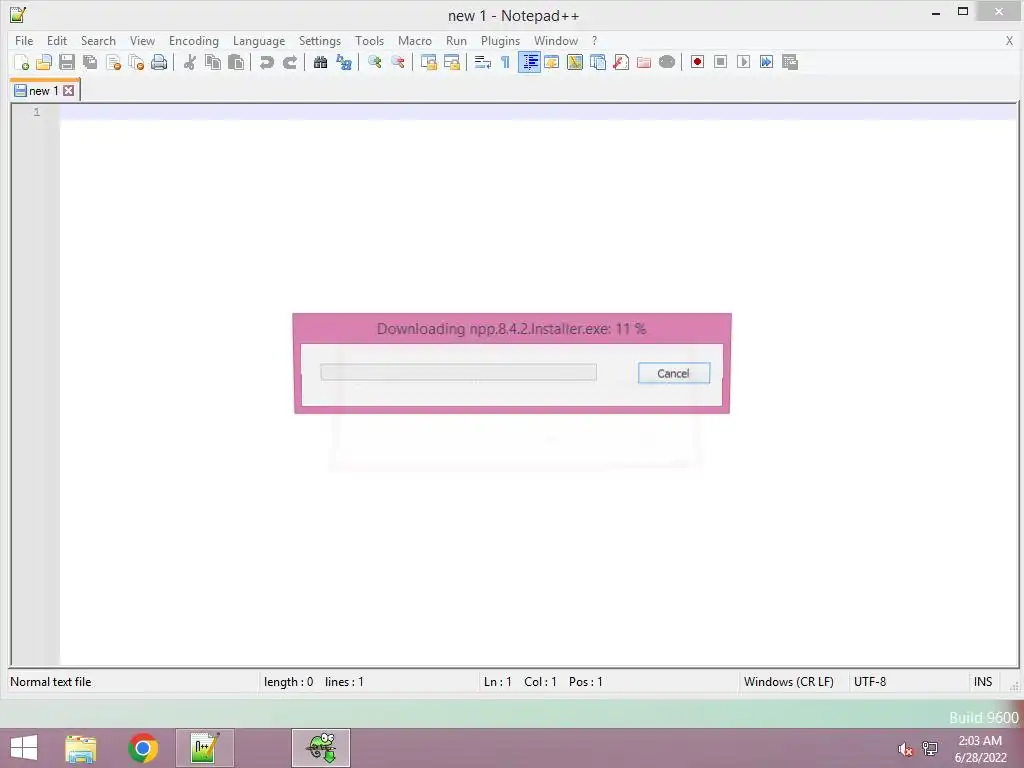Image resolution: width=1024 pixels, height=768 pixels.
Task: Open the Windows Start button
Action: click(x=24, y=748)
